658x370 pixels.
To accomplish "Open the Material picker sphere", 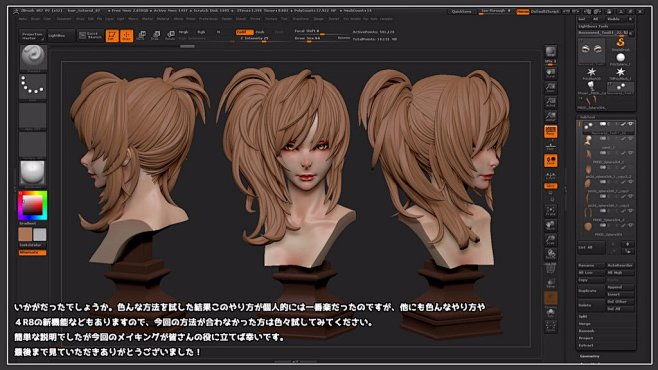I will click(x=33, y=174).
